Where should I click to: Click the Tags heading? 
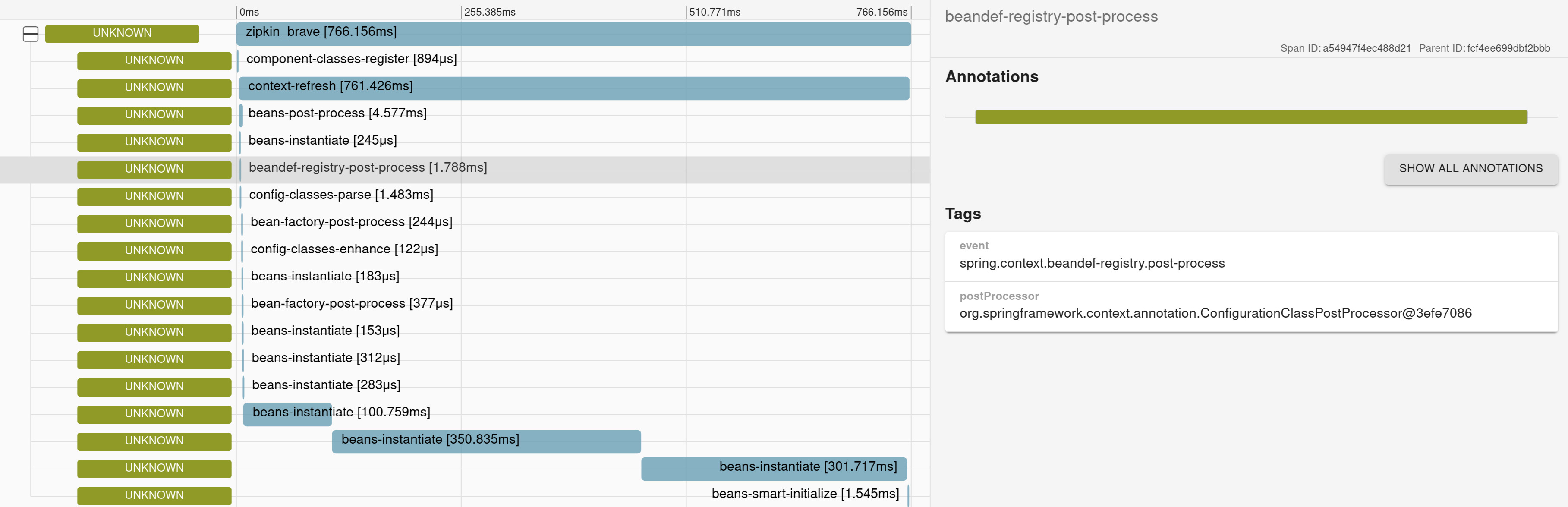tap(963, 214)
